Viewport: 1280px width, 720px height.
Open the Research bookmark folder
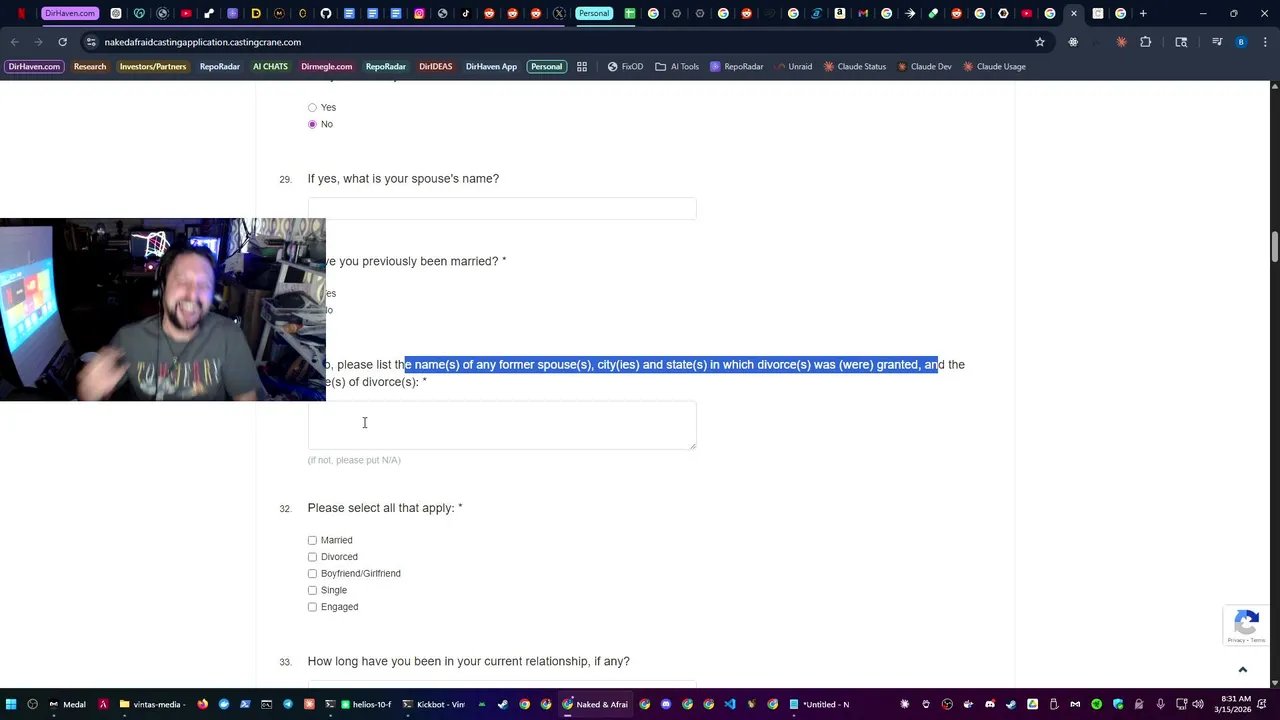[90, 67]
